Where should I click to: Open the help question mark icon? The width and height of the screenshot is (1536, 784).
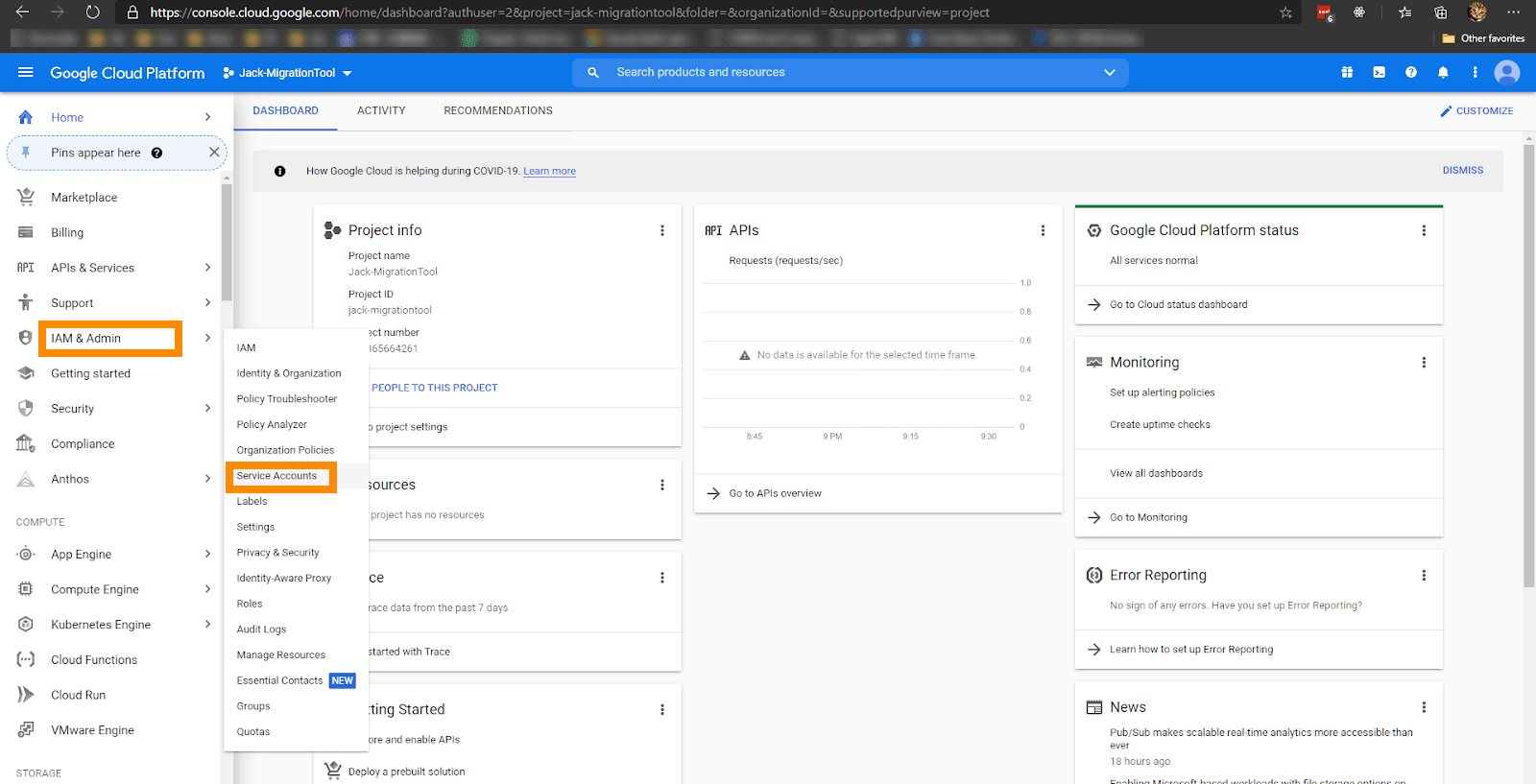[1410, 73]
